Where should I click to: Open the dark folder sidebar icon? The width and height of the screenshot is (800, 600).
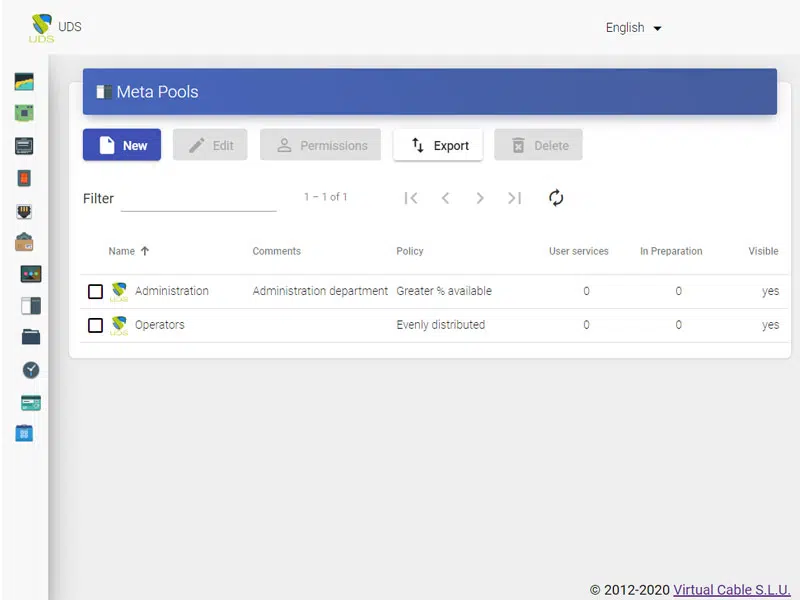pos(31,337)
